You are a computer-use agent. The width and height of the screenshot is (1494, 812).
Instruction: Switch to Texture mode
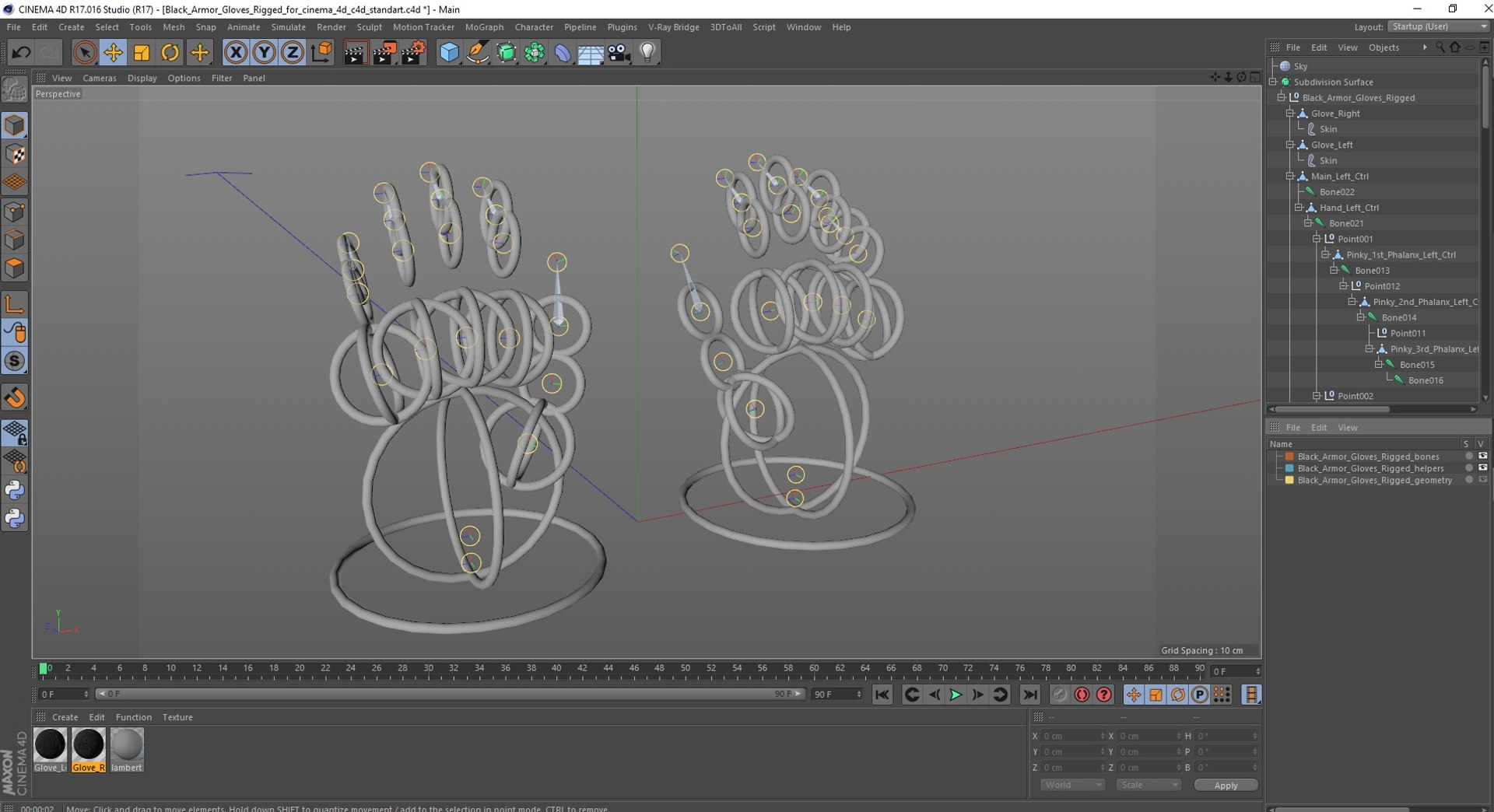[x=15, y=154]
